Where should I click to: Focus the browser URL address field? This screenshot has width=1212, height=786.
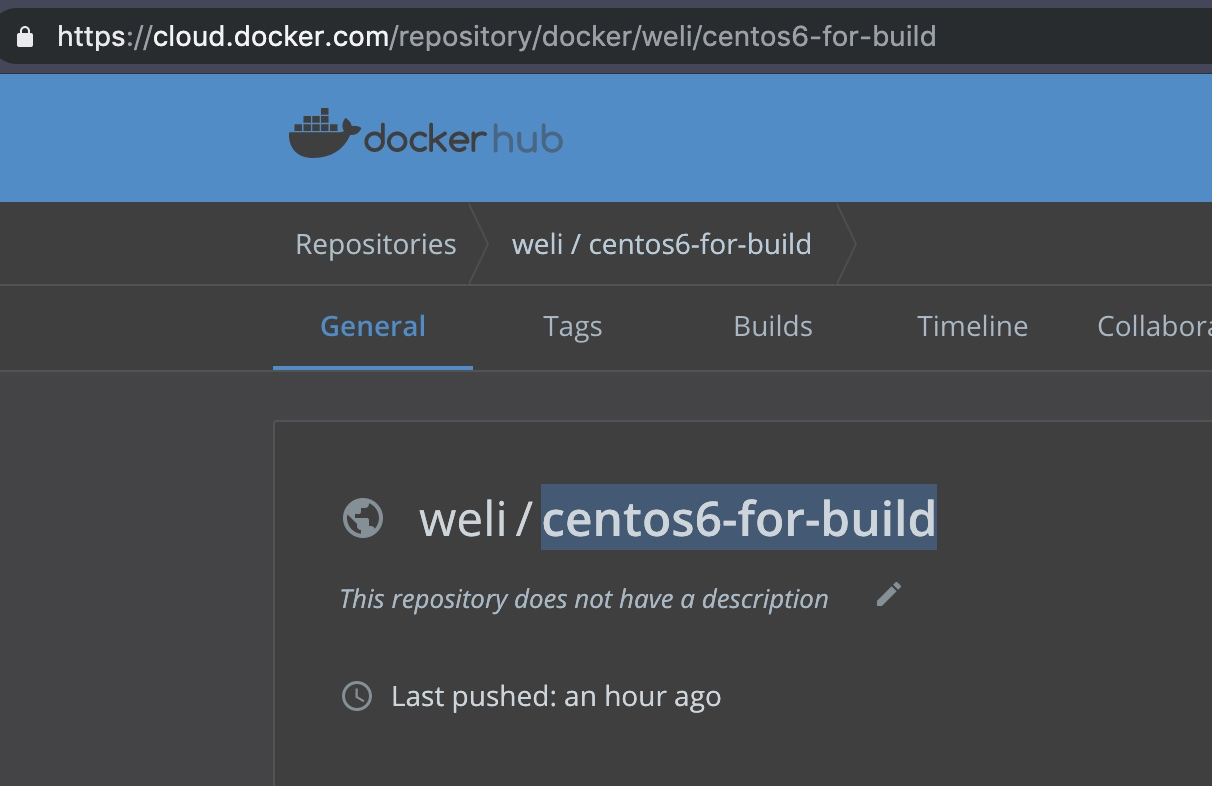(600, 37)
